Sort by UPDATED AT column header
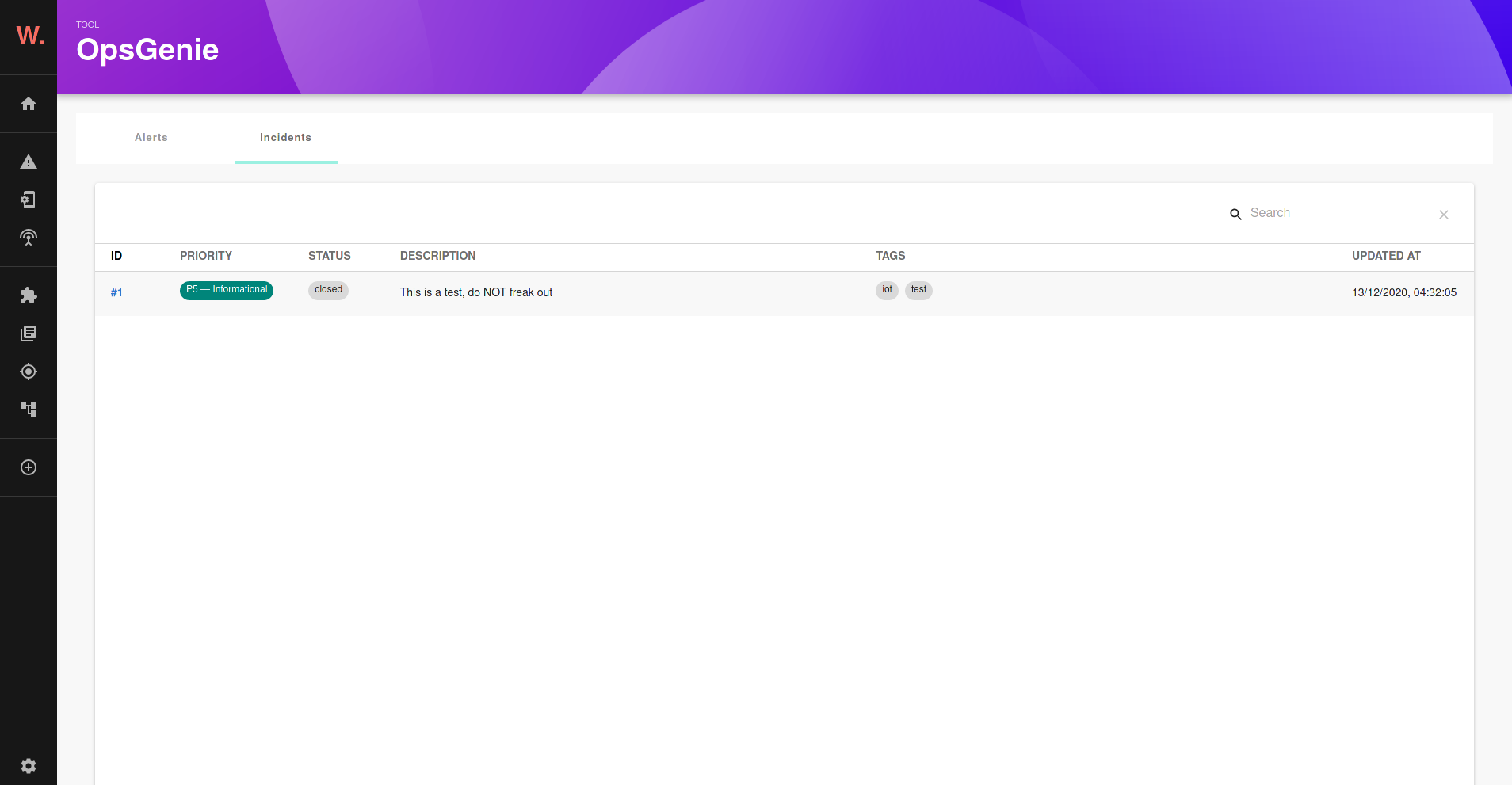The image size is (1512, 785). click(1386, 256)
